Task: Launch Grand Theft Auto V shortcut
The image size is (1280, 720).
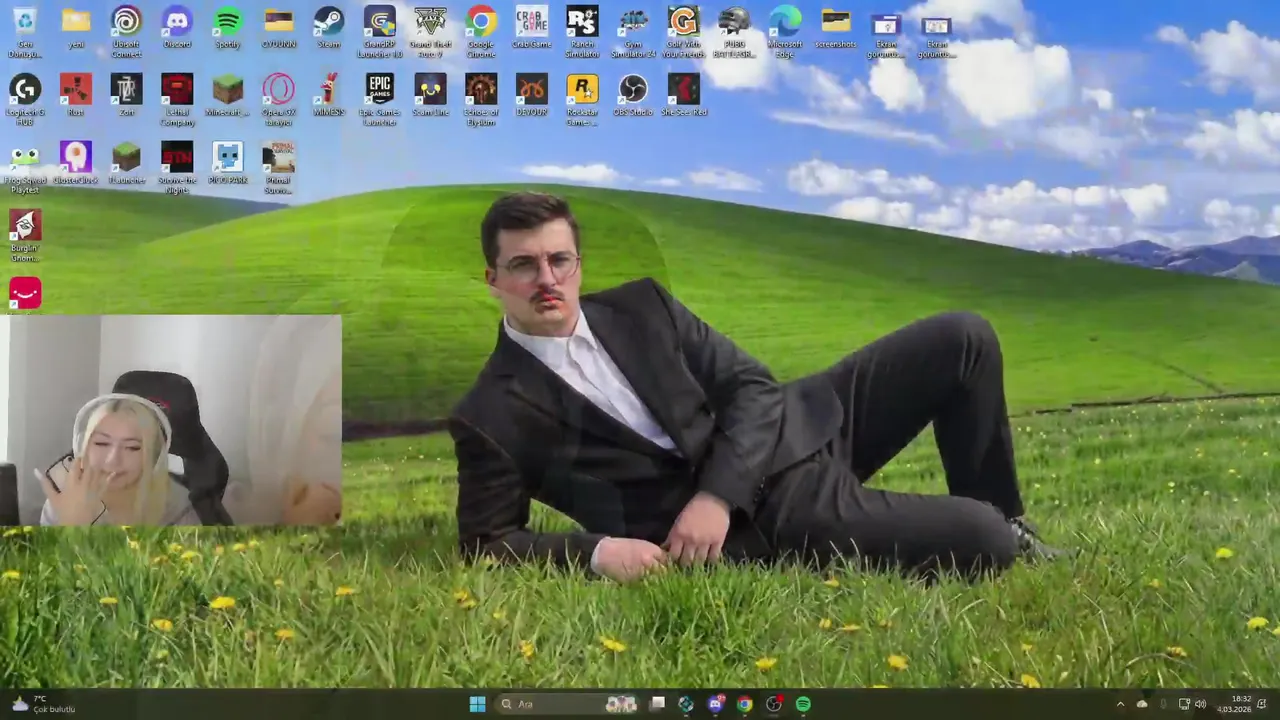Action: point(431,32)
